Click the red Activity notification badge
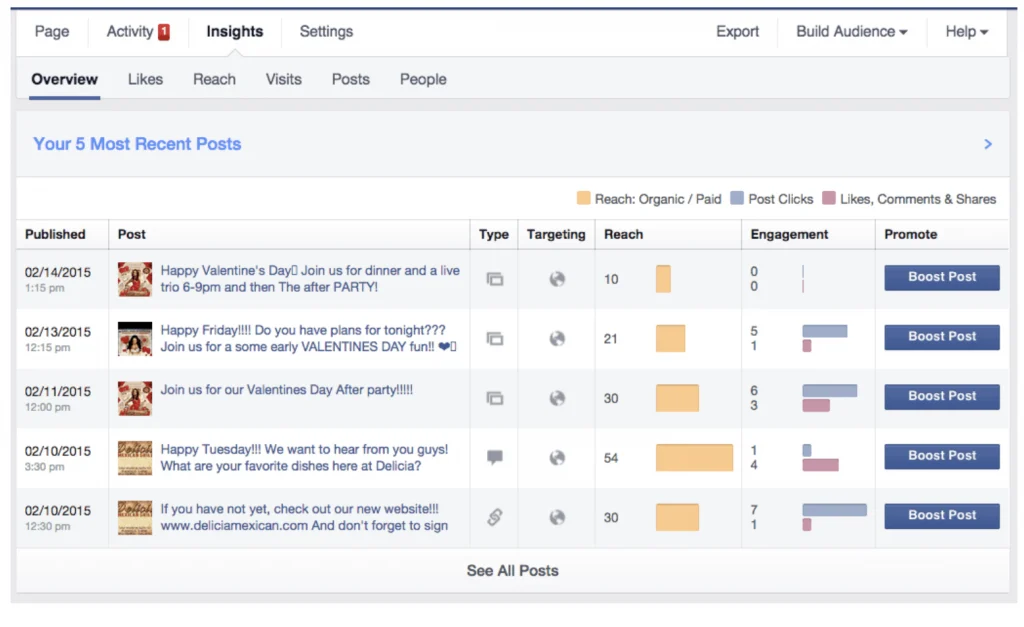 [x=164, y=31]
